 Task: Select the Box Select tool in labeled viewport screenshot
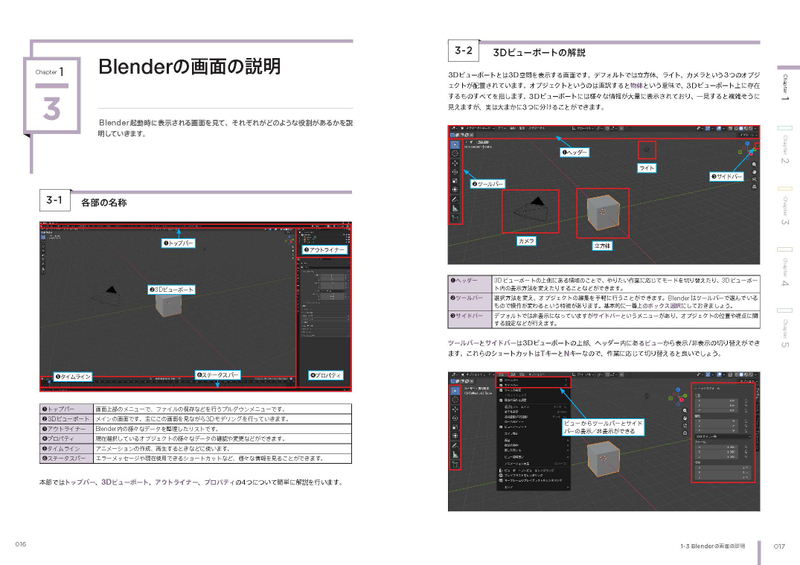coord(455,144)
